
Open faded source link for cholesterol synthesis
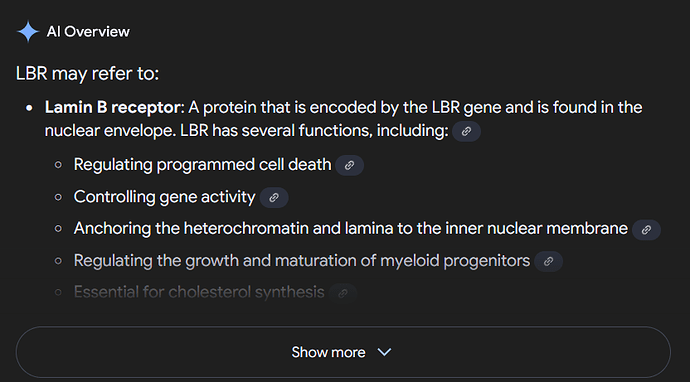coord(343,294)
